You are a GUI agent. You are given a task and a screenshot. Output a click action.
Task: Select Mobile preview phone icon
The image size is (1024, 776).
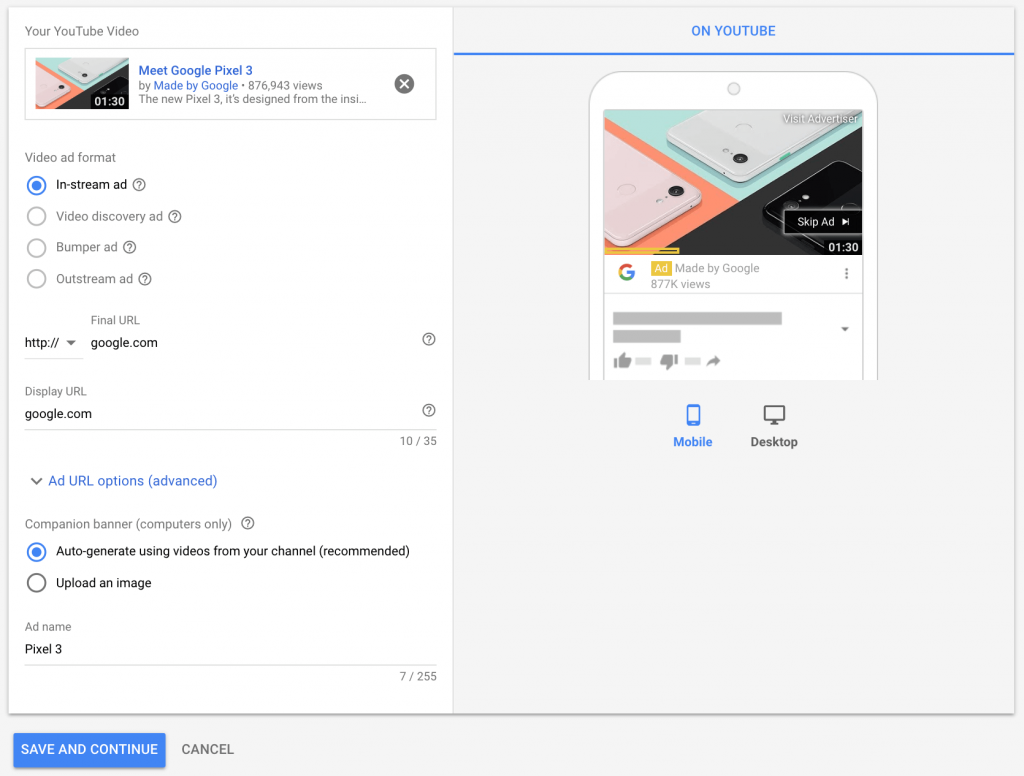(693, 415)
